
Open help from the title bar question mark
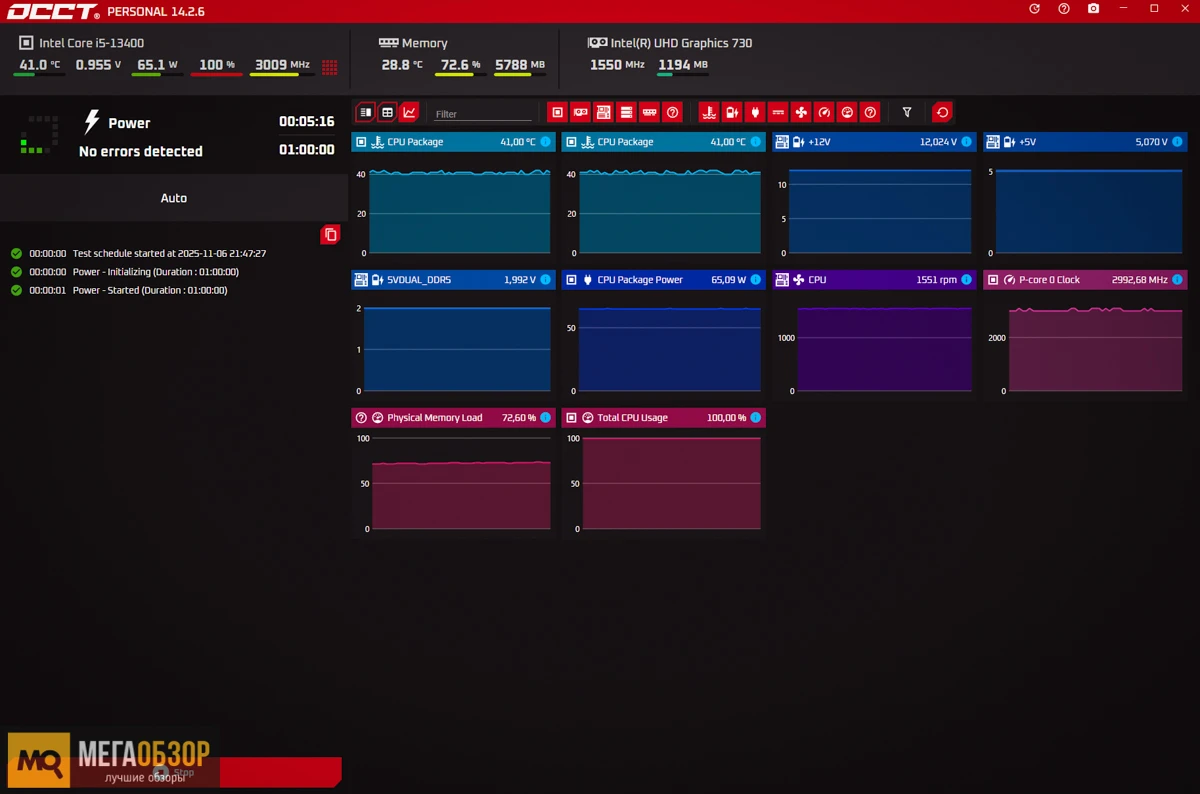[1064, 9]
